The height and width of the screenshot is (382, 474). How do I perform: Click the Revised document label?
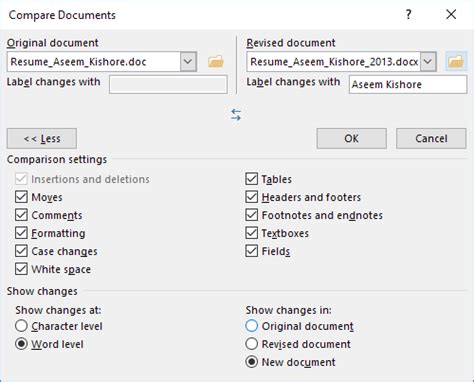(x=291, y=43)
